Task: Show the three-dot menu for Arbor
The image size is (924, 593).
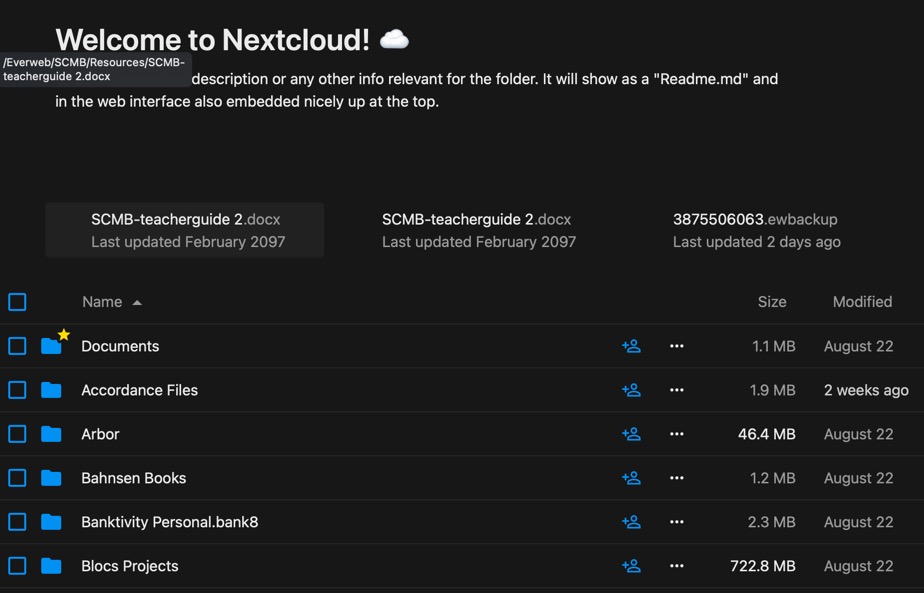Action: coord(676,434)
